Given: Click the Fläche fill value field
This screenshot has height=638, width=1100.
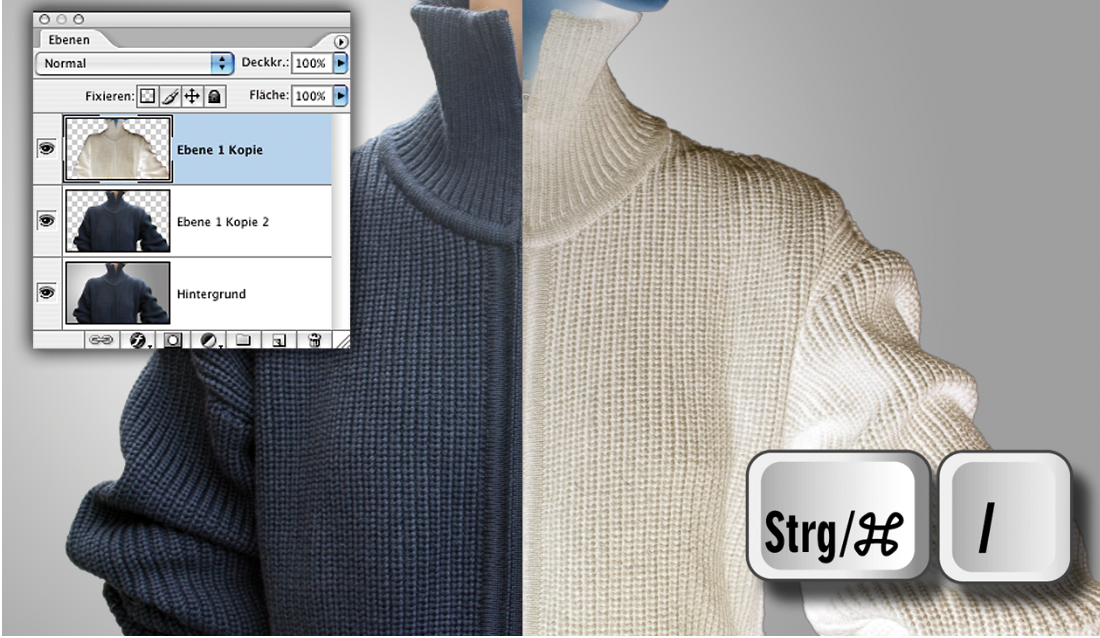Looking at the screenshot, I should click(311, 95).
